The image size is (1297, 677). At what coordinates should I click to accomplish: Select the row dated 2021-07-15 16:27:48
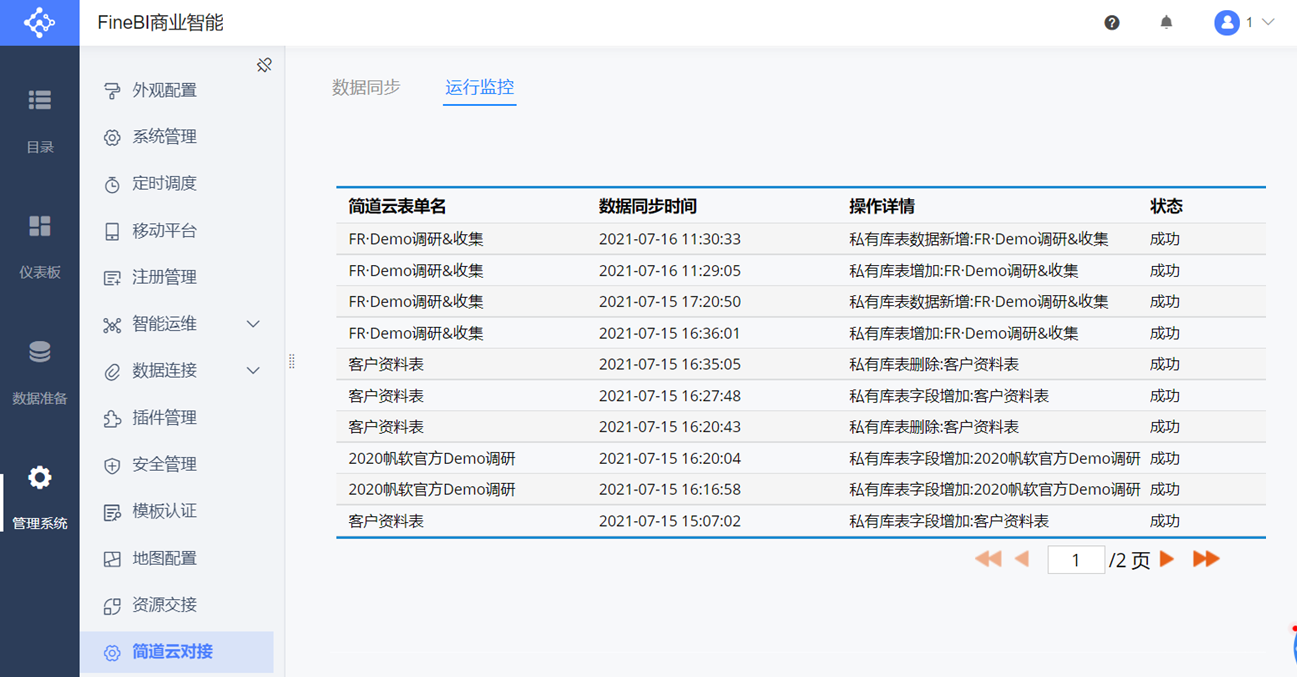click(x=801, y=396)
